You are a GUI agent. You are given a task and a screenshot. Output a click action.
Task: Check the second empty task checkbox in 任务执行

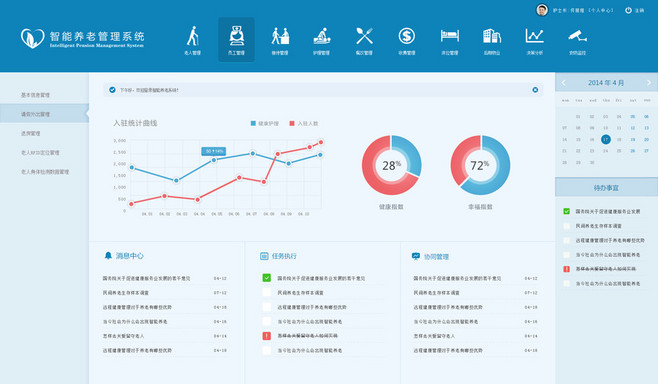266,307
